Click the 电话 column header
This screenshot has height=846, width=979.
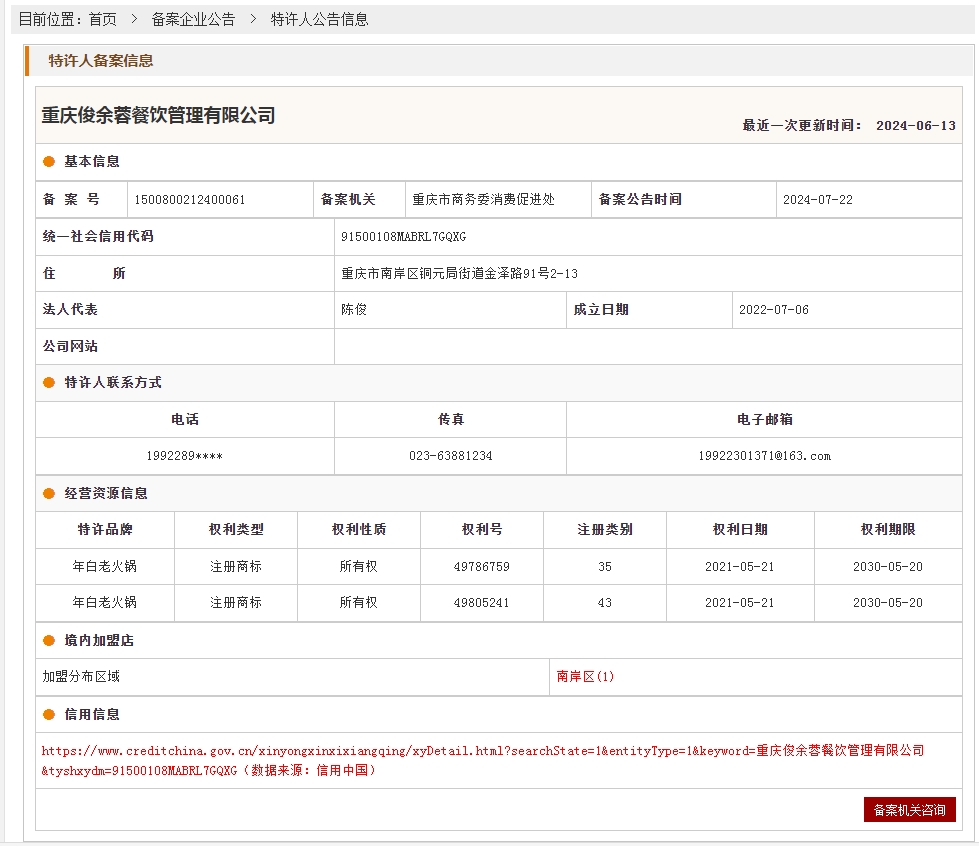click(185, 420)
